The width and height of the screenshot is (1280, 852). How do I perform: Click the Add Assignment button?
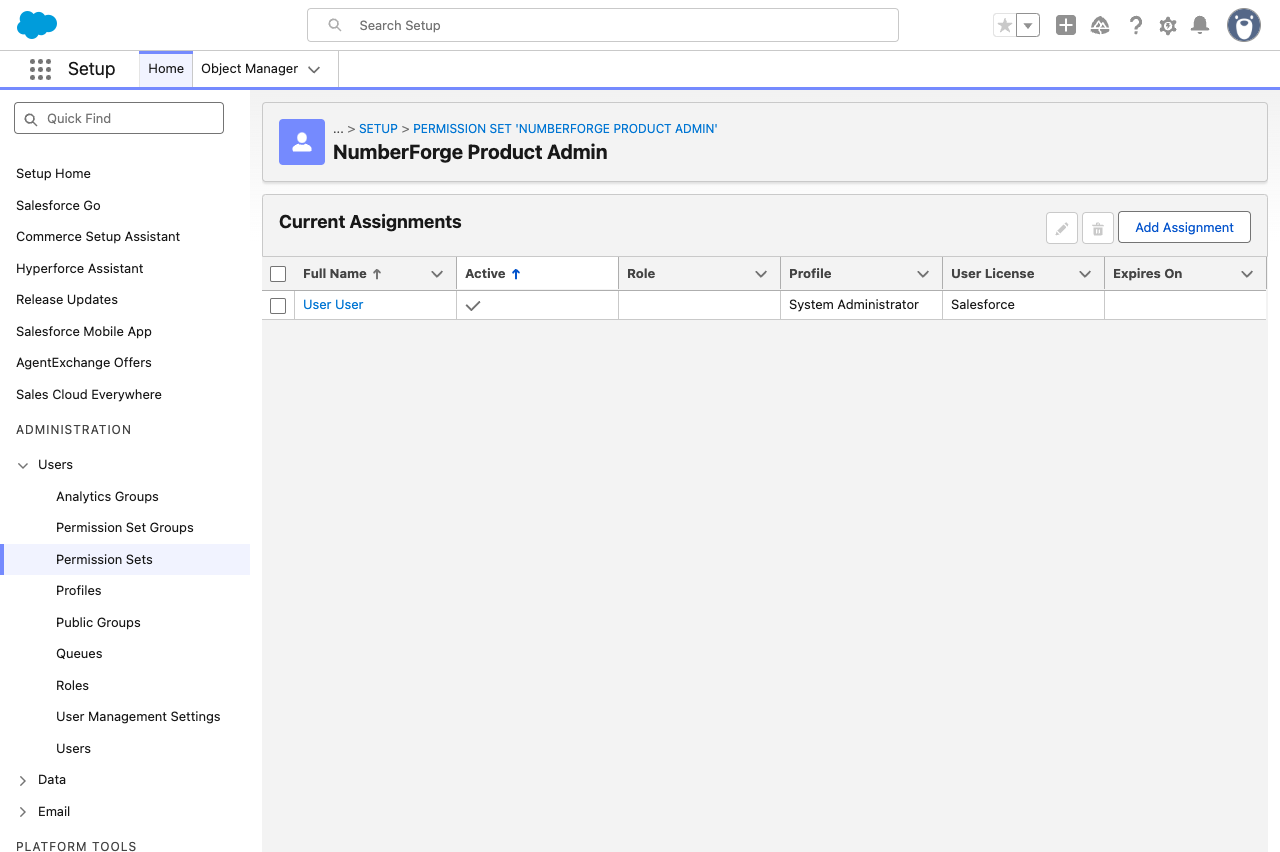(x=1184, y=228)
